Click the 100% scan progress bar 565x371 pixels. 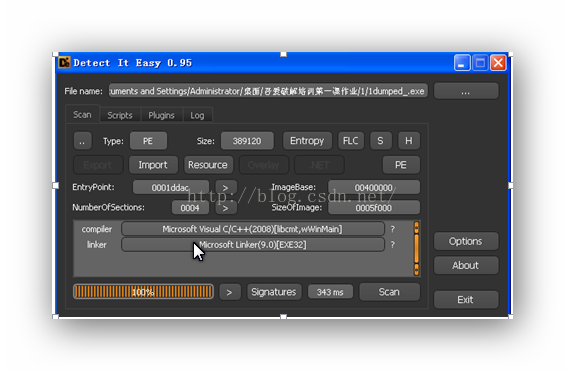click(x=143, y=292)
